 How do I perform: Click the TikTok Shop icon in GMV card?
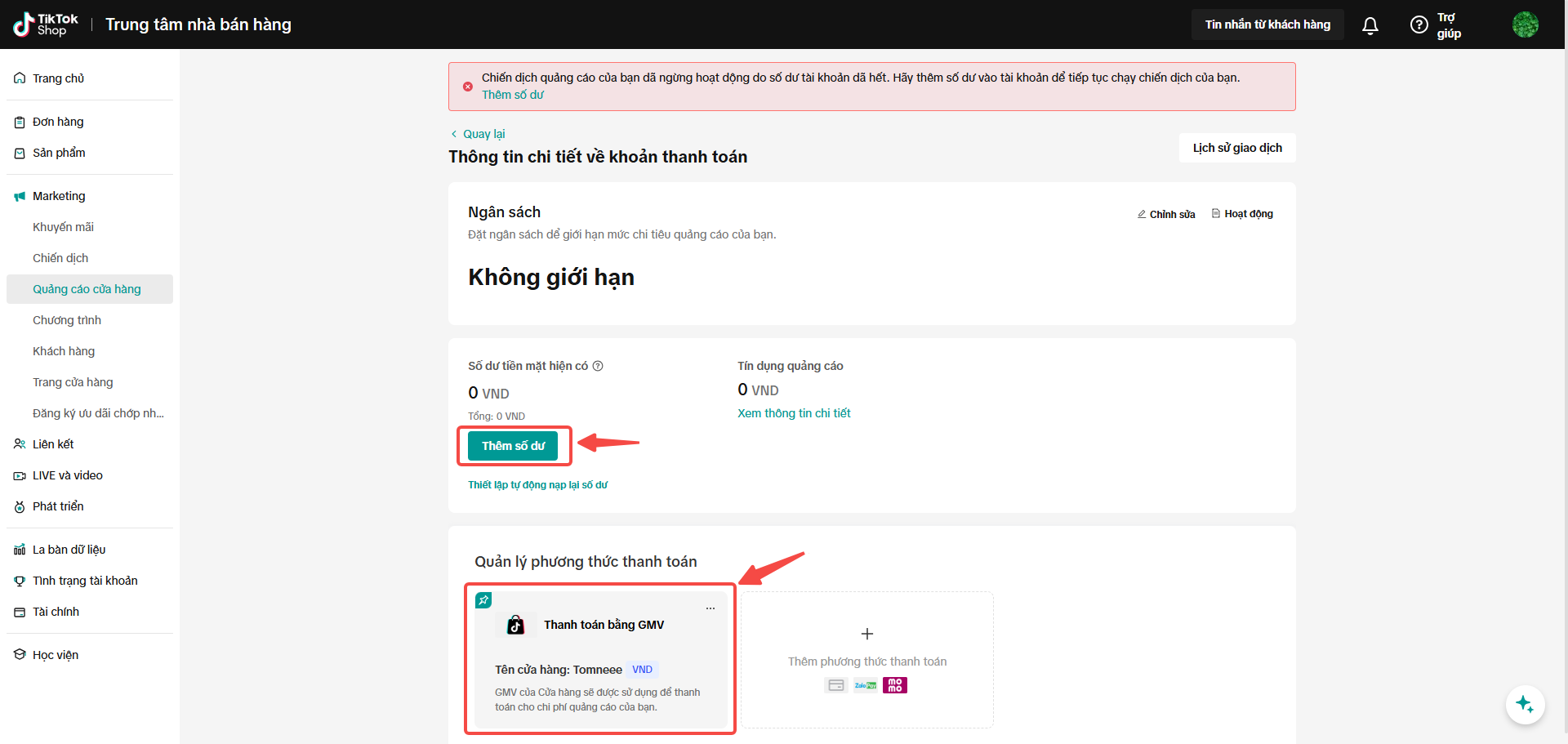515,625
